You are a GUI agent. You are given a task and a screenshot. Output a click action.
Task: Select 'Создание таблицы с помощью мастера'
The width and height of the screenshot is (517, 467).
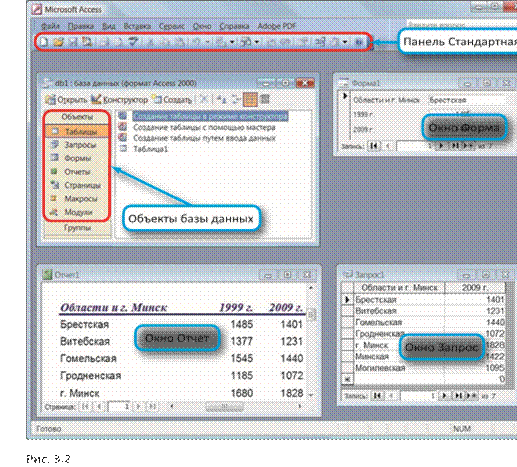[204, 127]
